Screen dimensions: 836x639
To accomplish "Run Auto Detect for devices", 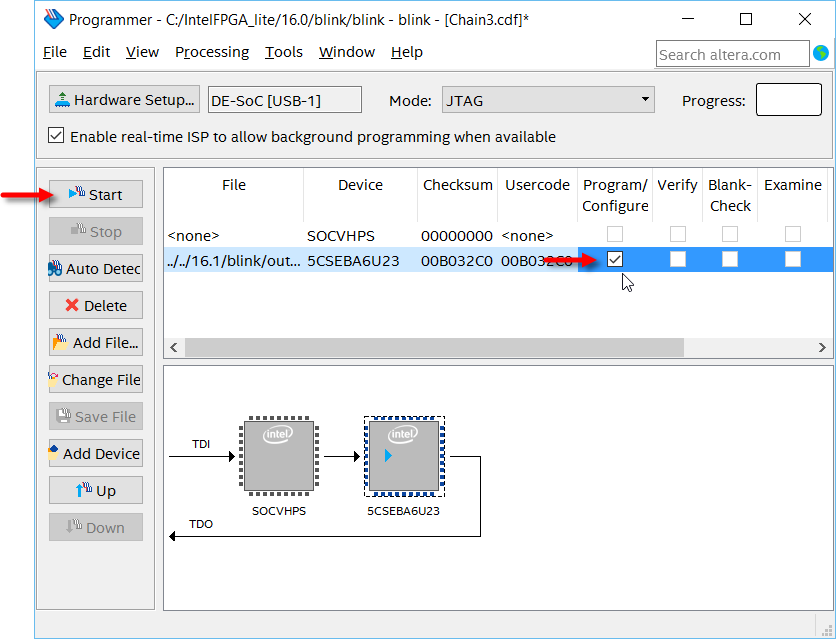I will [96, 269].
